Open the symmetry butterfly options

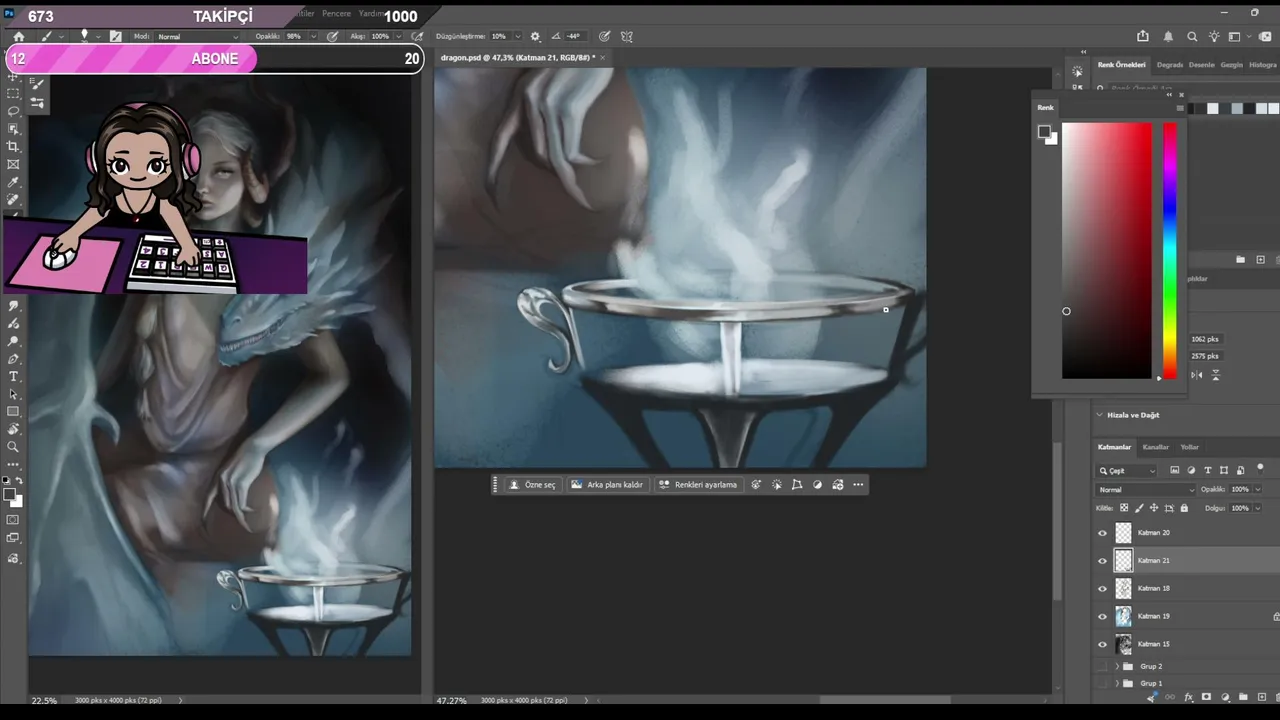(627, 37)
